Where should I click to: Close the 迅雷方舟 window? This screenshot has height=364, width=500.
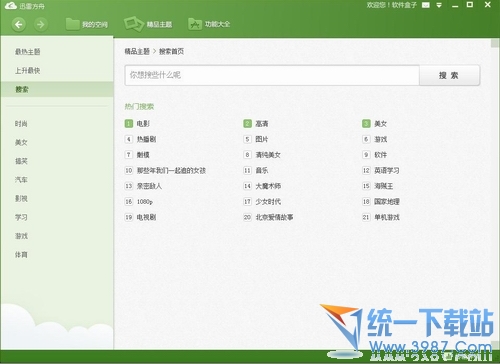coord(488,5)
